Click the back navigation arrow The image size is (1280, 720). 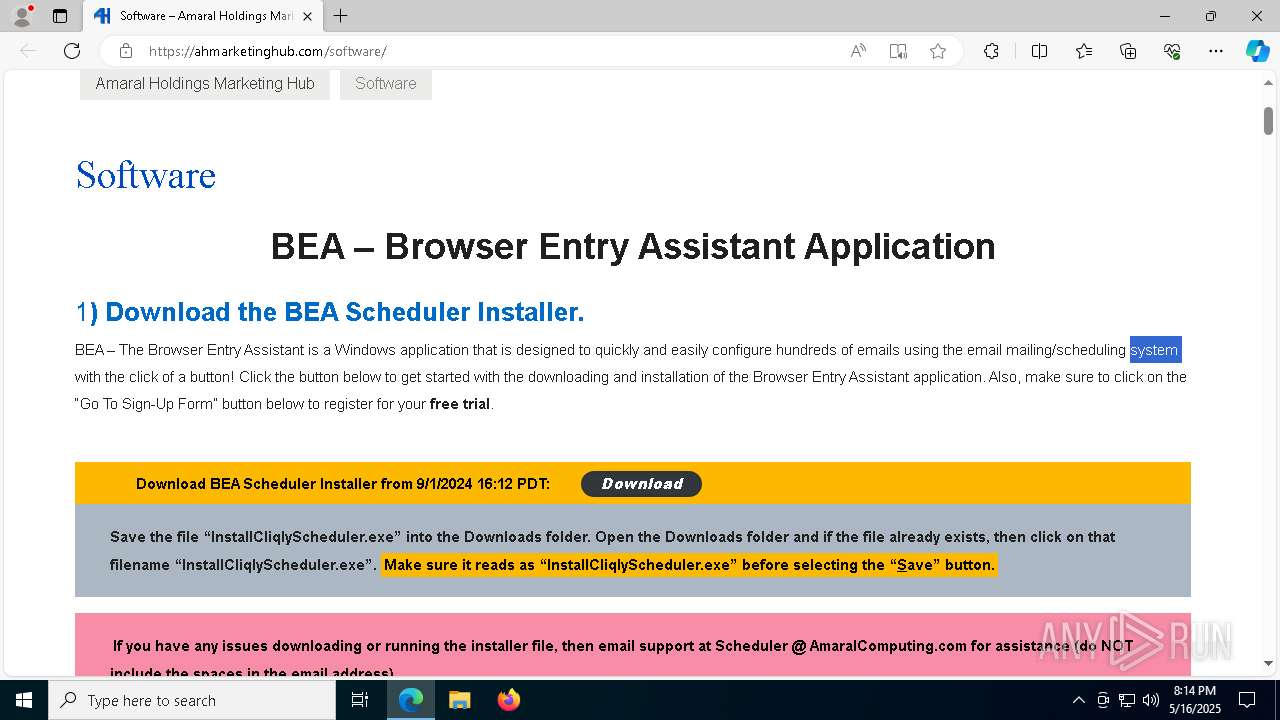click(28, 51)
